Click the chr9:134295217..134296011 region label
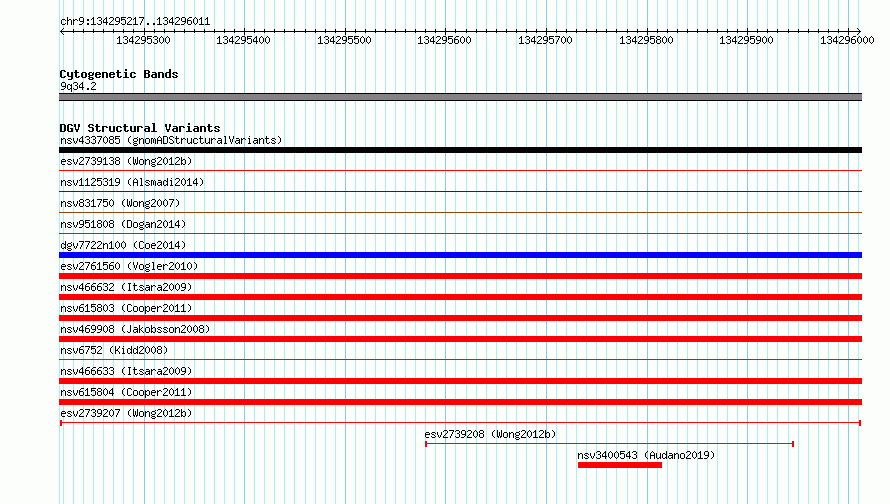The height and width of the screenshot is (504, 890). click(x=135, y=22)
